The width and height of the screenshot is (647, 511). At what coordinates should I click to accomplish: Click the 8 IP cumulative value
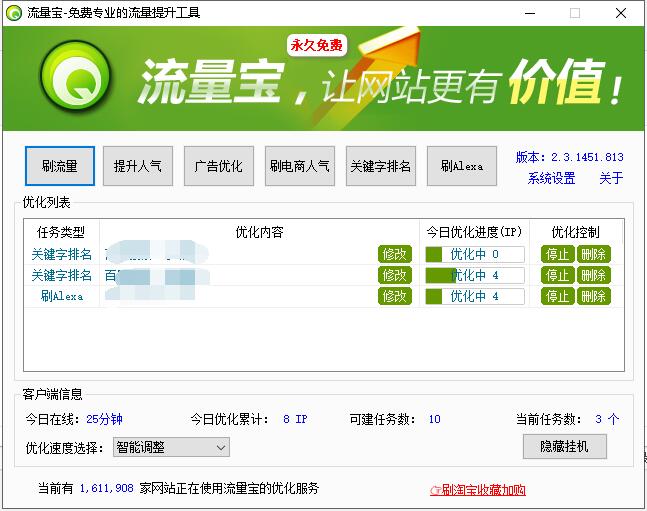pos(295,419)
